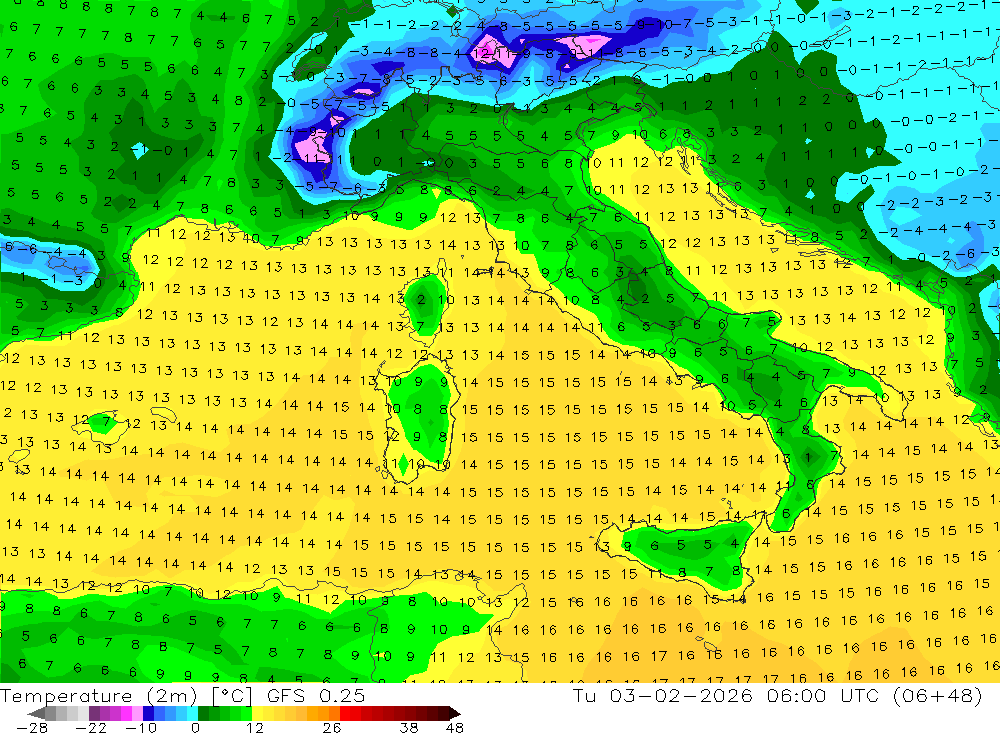Click the Tu 03-02-2026 date label
This screenshot has height=733, width=1000.
pyautogui.click(x=663, y=696)
